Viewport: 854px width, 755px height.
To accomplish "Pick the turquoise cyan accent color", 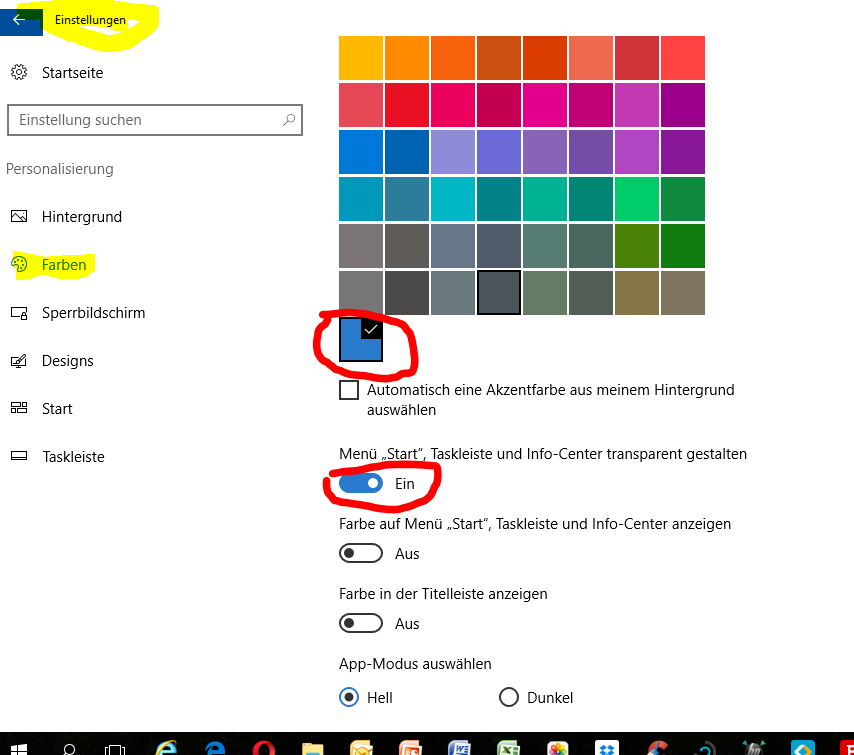I will pos(453,199).
